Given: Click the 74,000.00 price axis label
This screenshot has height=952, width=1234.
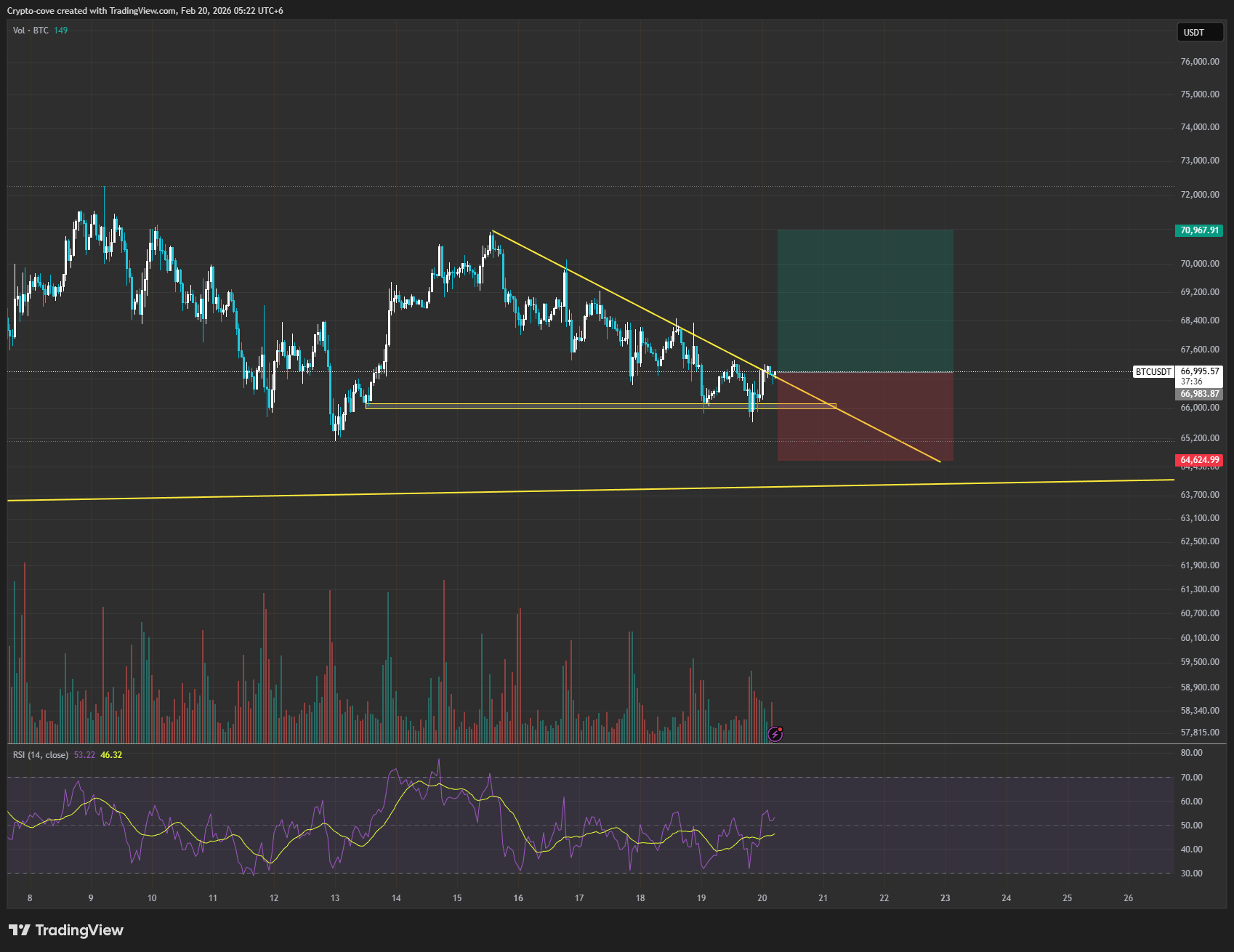Looking at the screenshot, I should (x=1200, y=127).
